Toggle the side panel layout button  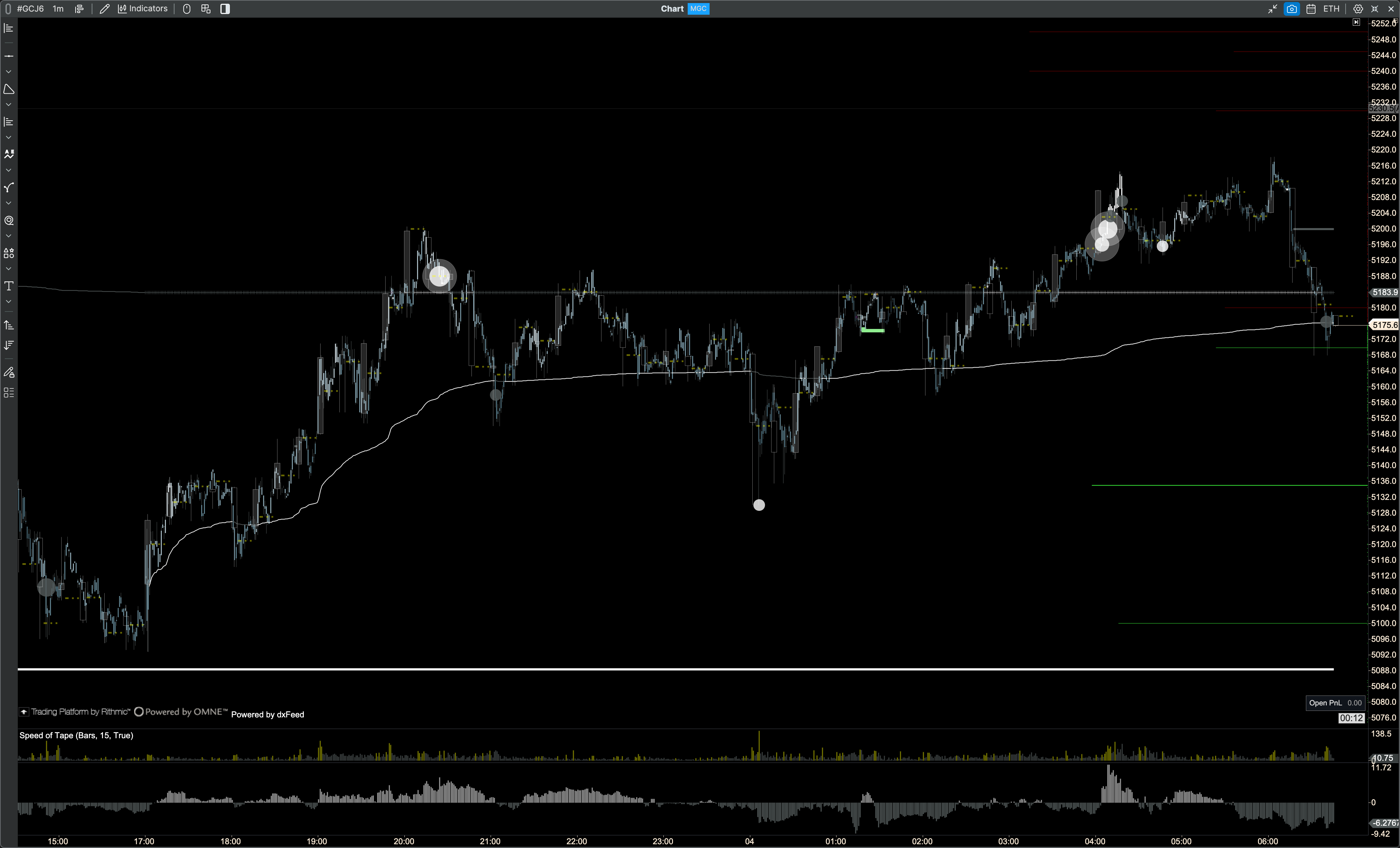(225, 9)
